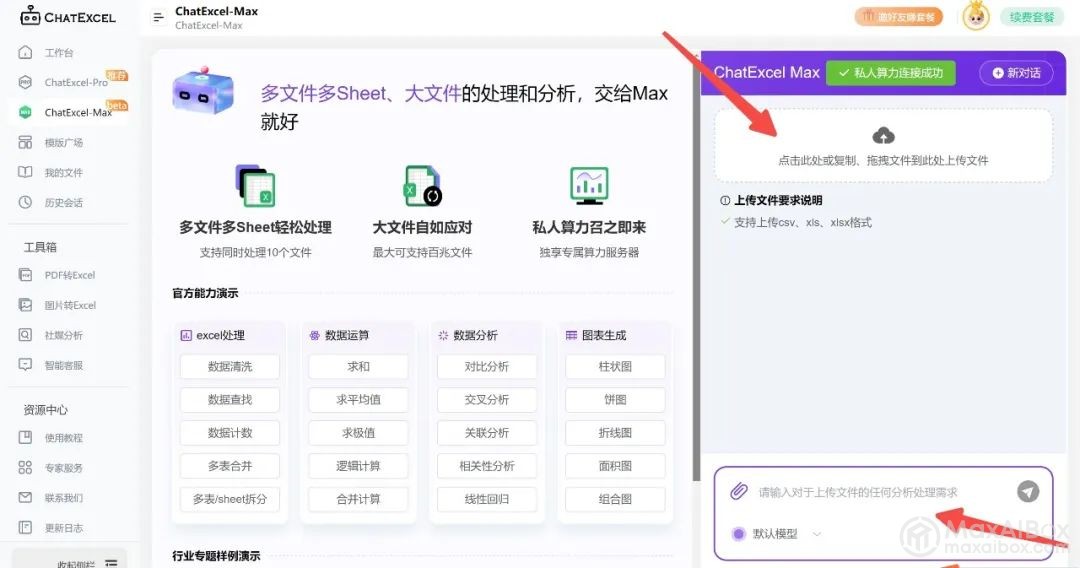
Task: Click the 折线图 demo button
Action: point(615,433)
